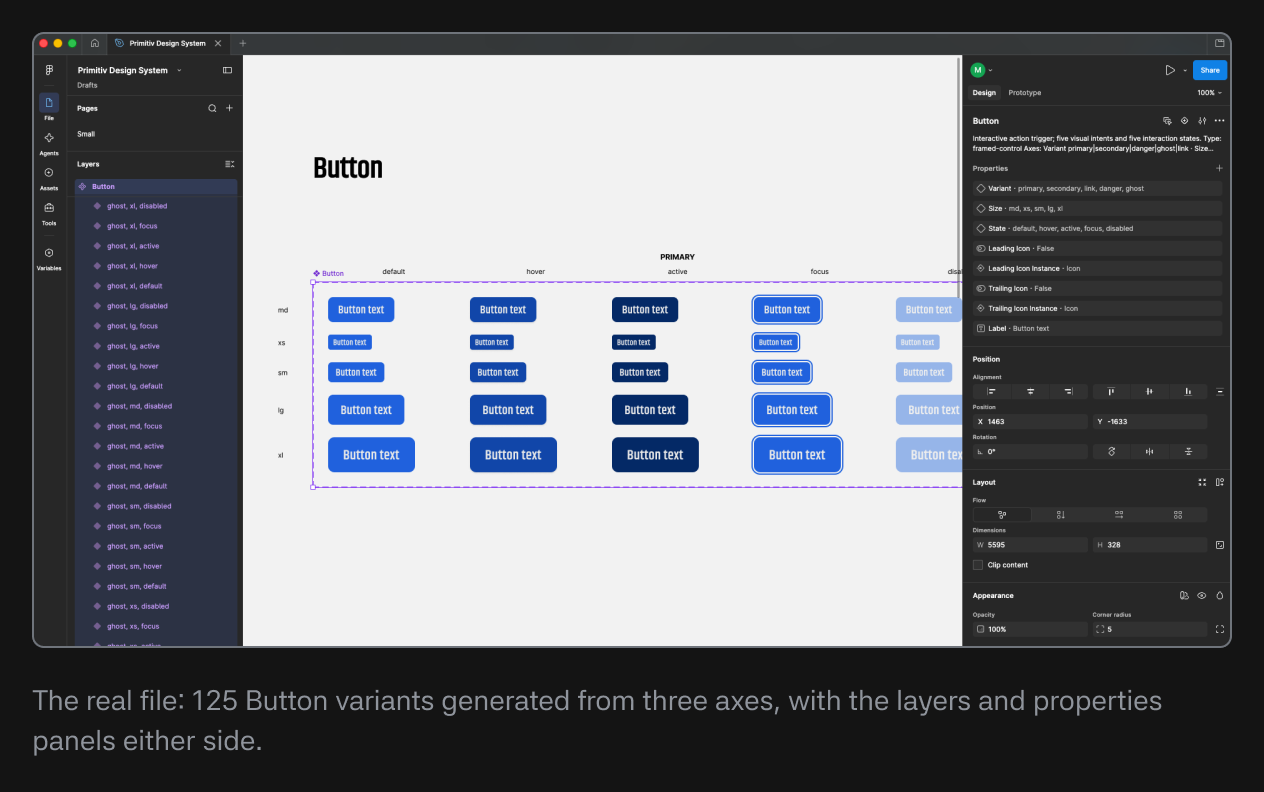Collapse all layers icon in Layers header

tap(229, 164)
